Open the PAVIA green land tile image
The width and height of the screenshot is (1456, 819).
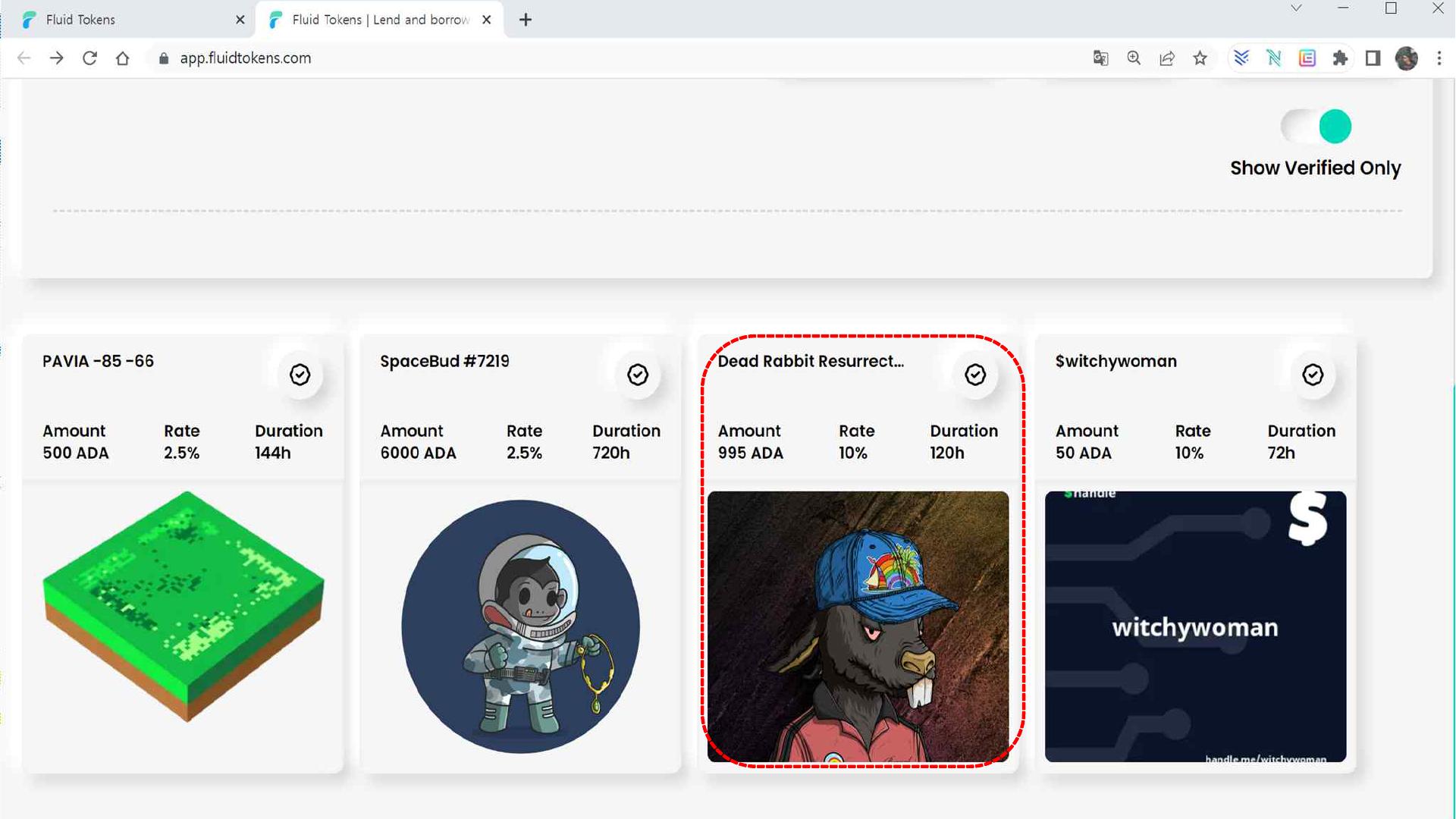click(x=184, y=607)
